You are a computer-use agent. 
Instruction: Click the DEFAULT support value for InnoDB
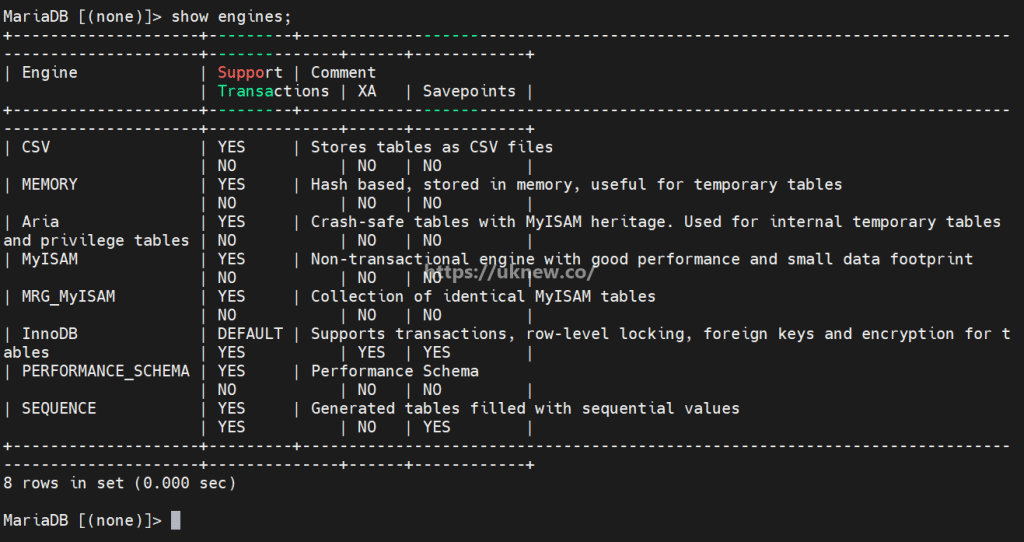[x=250, y=334]
